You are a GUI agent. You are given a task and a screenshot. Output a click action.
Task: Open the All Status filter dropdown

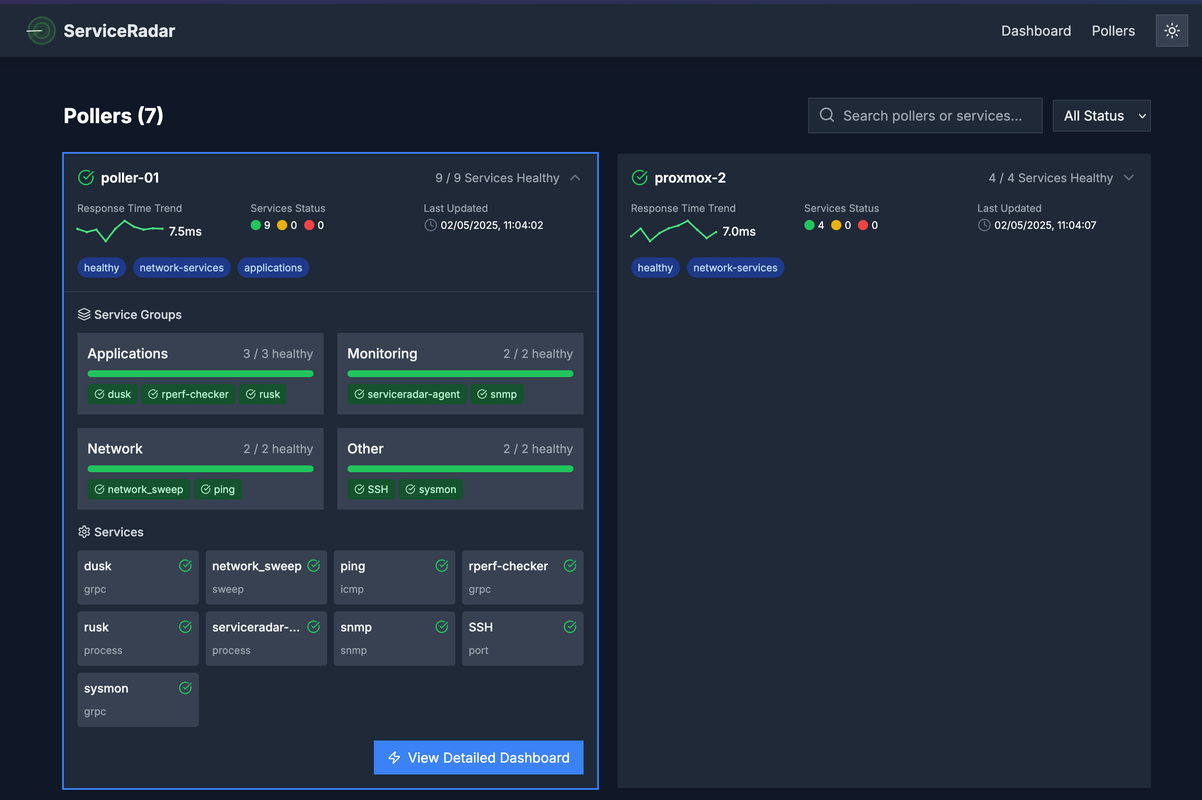(1102, 116)
